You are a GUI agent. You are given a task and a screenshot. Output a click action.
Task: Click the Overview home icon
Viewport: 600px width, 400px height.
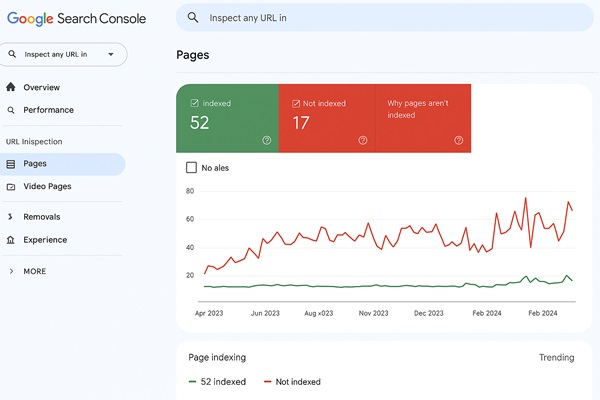pos(11,87)
